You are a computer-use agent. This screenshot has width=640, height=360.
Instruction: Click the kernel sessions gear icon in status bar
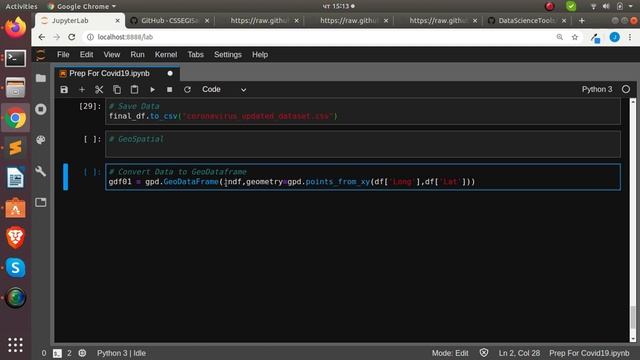click(82, 353)
